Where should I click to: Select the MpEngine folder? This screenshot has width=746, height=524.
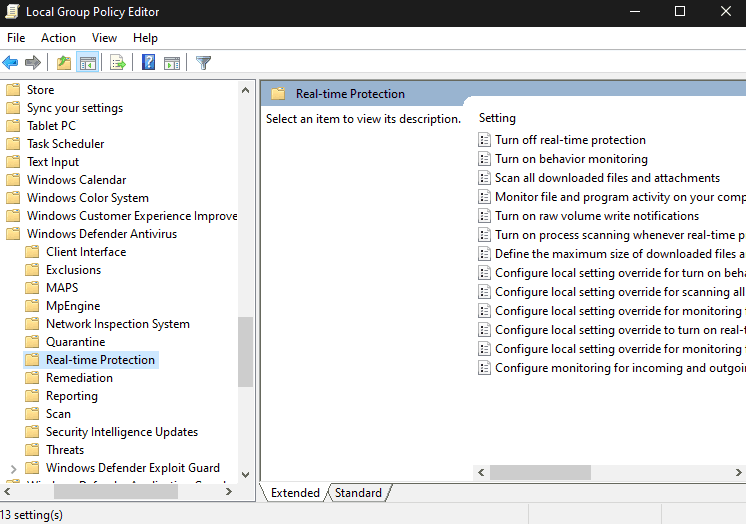coord(73,306)
